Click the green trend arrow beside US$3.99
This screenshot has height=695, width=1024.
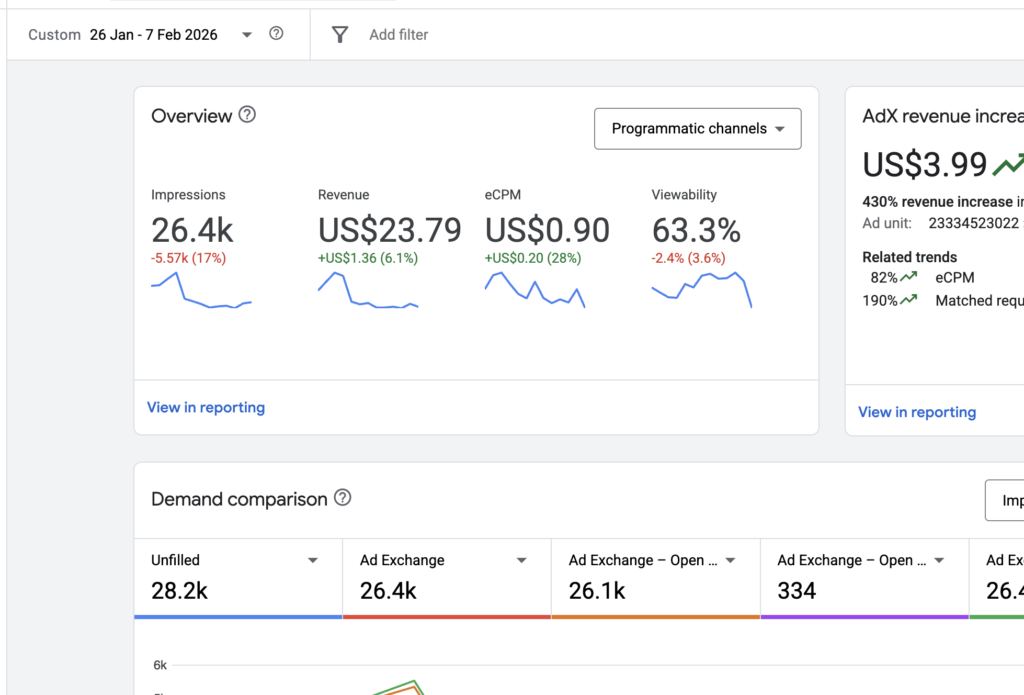[x=1008, y=164]
